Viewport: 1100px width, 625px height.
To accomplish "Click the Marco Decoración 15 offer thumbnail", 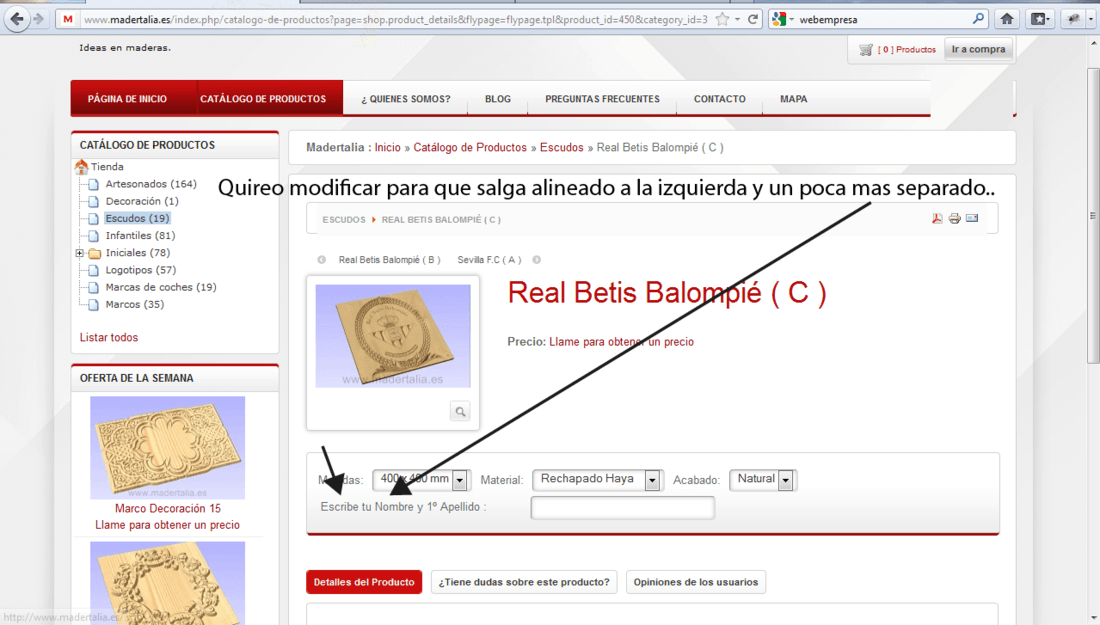I will [x=168, y=448].
